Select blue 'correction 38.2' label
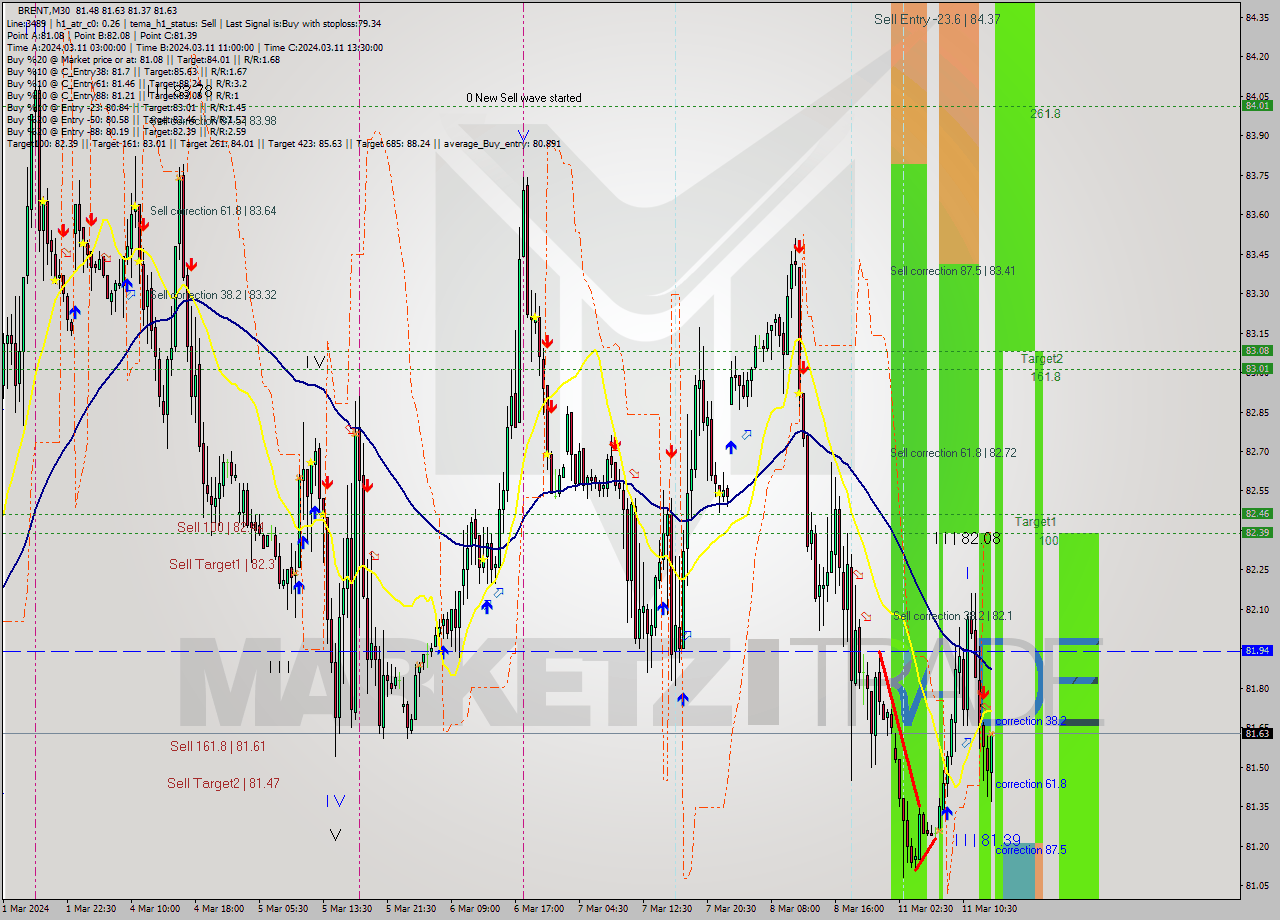Image resolution: width=1280 pixels, height=920 pixels. tap(1031, 721)
